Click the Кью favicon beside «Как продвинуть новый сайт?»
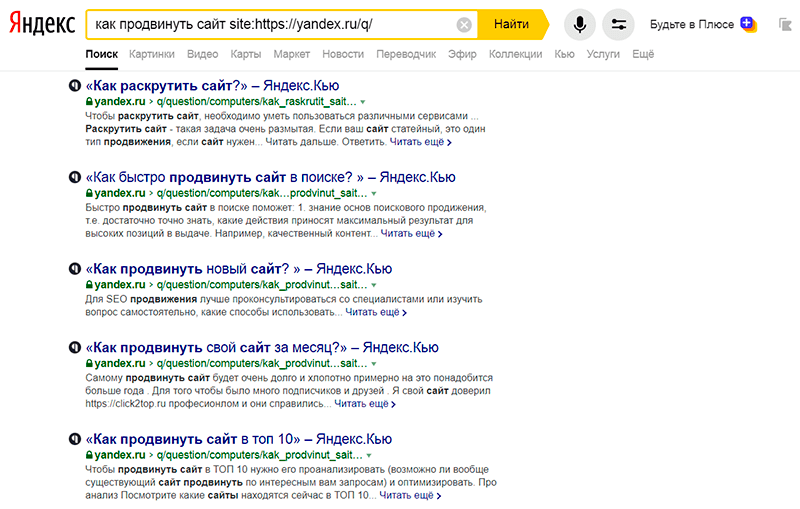The height and width of the screenshot is (509, 800). click(x=74, y=268)
